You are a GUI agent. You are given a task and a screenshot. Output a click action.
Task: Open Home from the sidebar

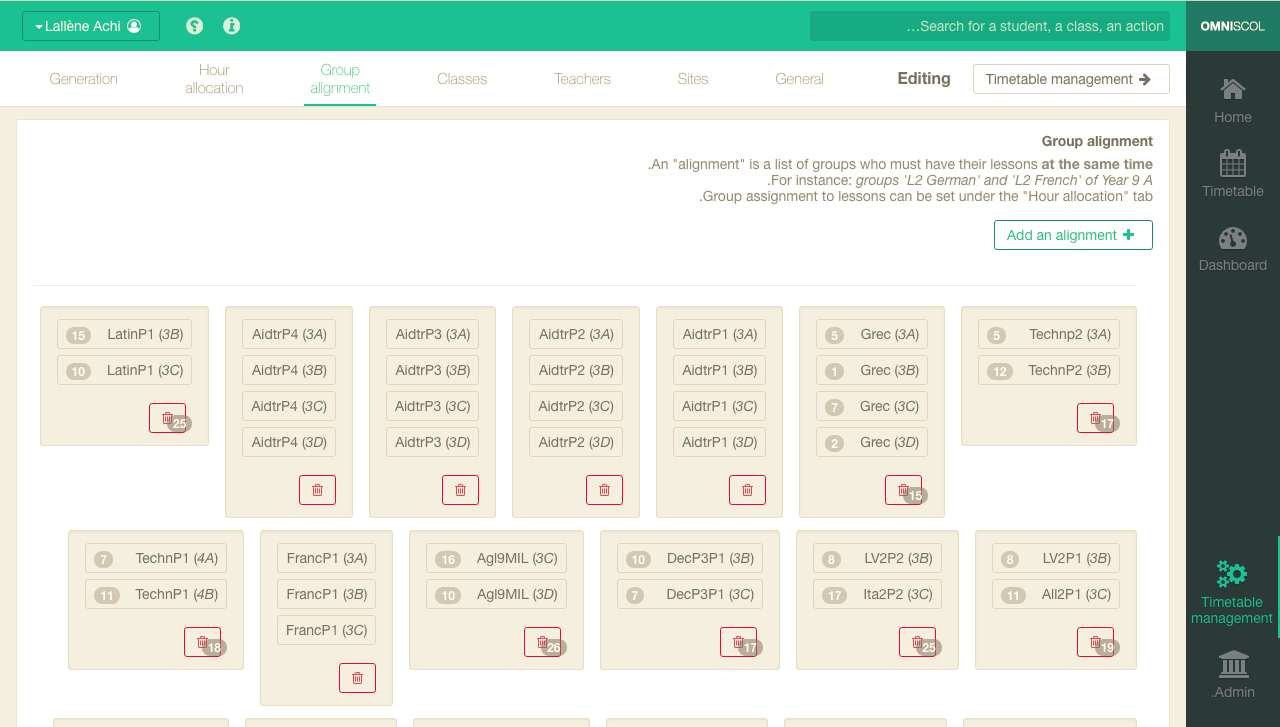[1232, 101]
